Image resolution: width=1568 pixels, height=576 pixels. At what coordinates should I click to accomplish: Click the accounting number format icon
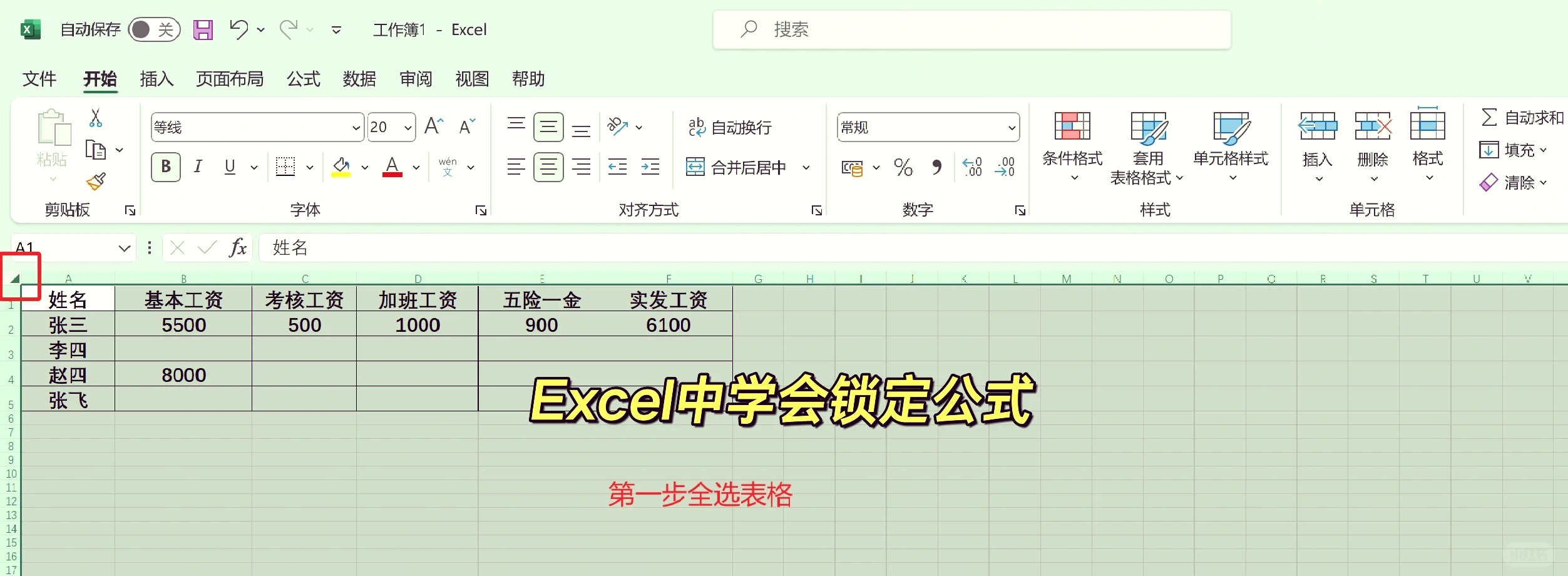pos(853,167)
